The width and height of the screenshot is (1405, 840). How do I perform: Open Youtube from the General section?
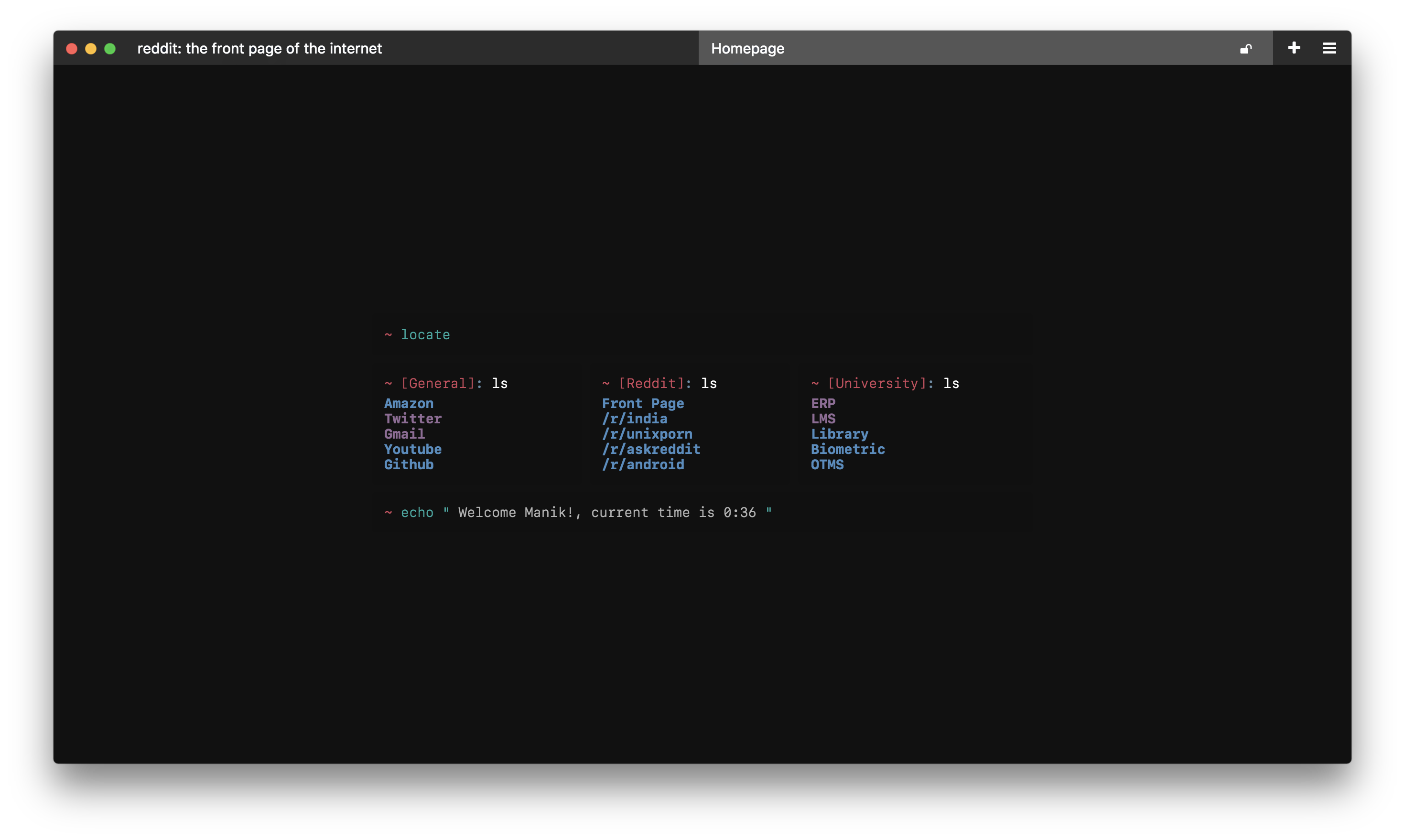413,449
